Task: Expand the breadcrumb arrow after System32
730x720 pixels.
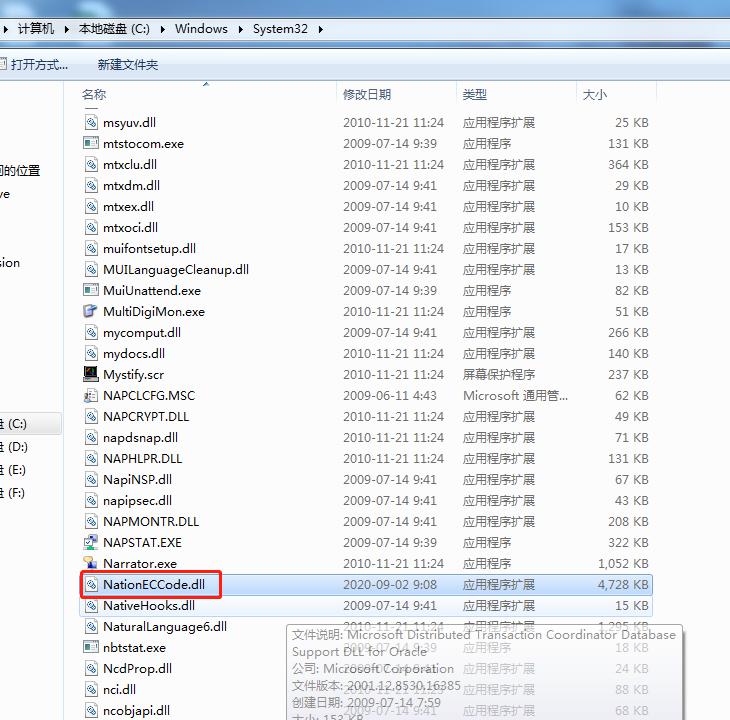Action: pyautogui.click(x=321, y=29)
